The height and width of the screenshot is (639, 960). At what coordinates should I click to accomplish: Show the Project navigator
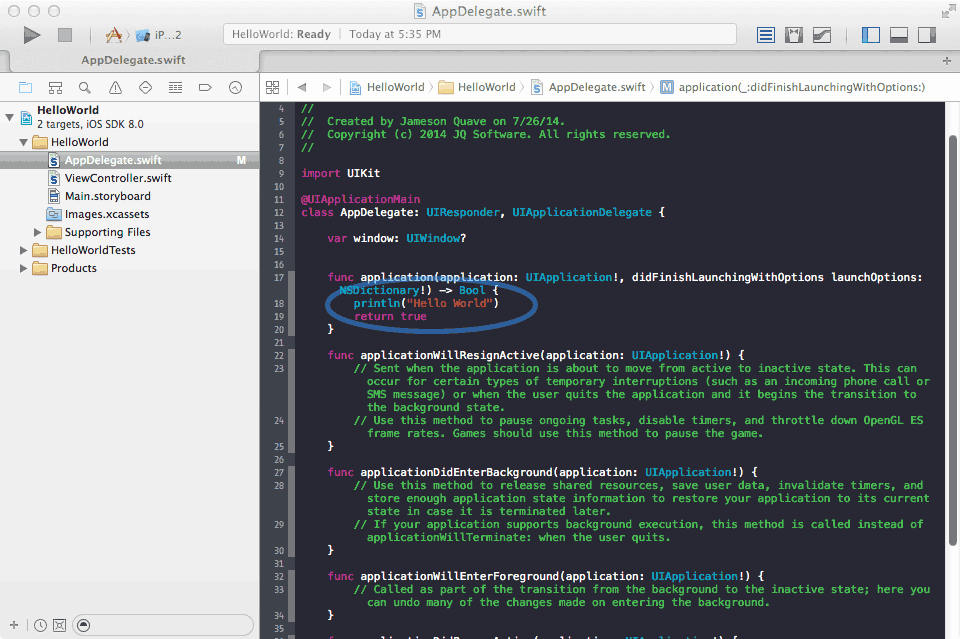25,88
